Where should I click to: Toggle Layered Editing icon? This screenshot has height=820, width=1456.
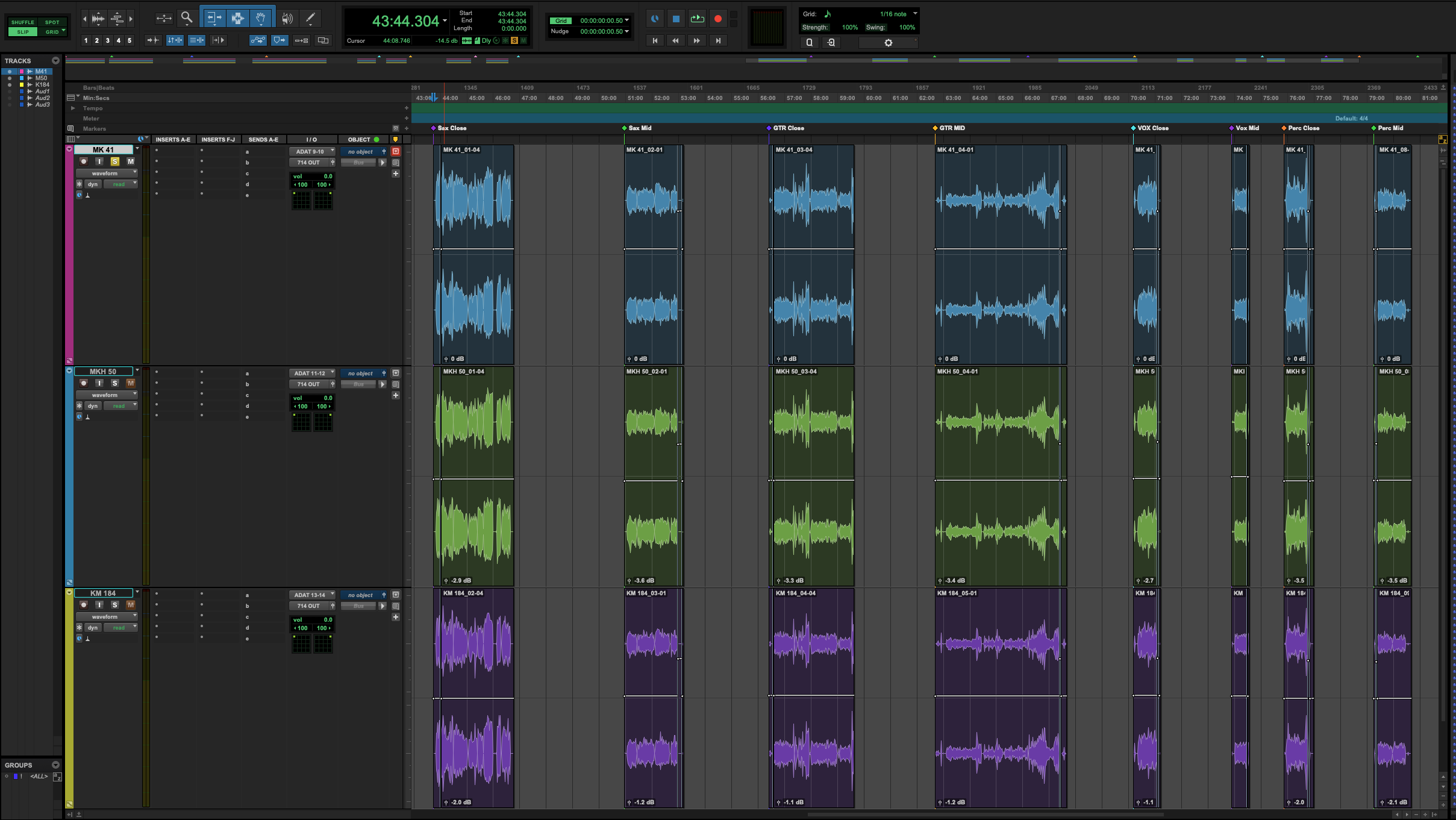[323, 40]
